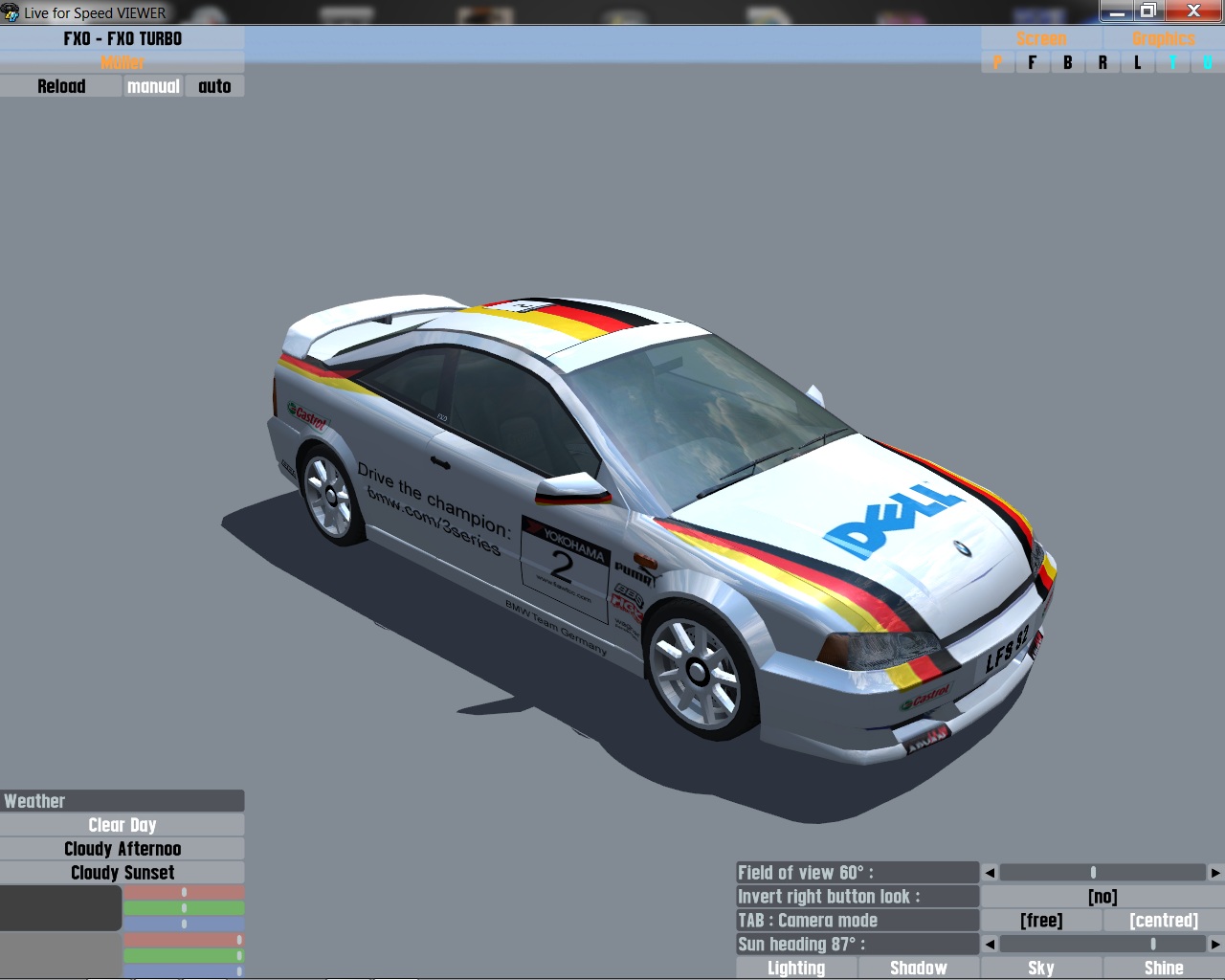This screenshot has height=980, width=1225.
Task: Toggle the F view button
Action: [x=1032, y=63]
